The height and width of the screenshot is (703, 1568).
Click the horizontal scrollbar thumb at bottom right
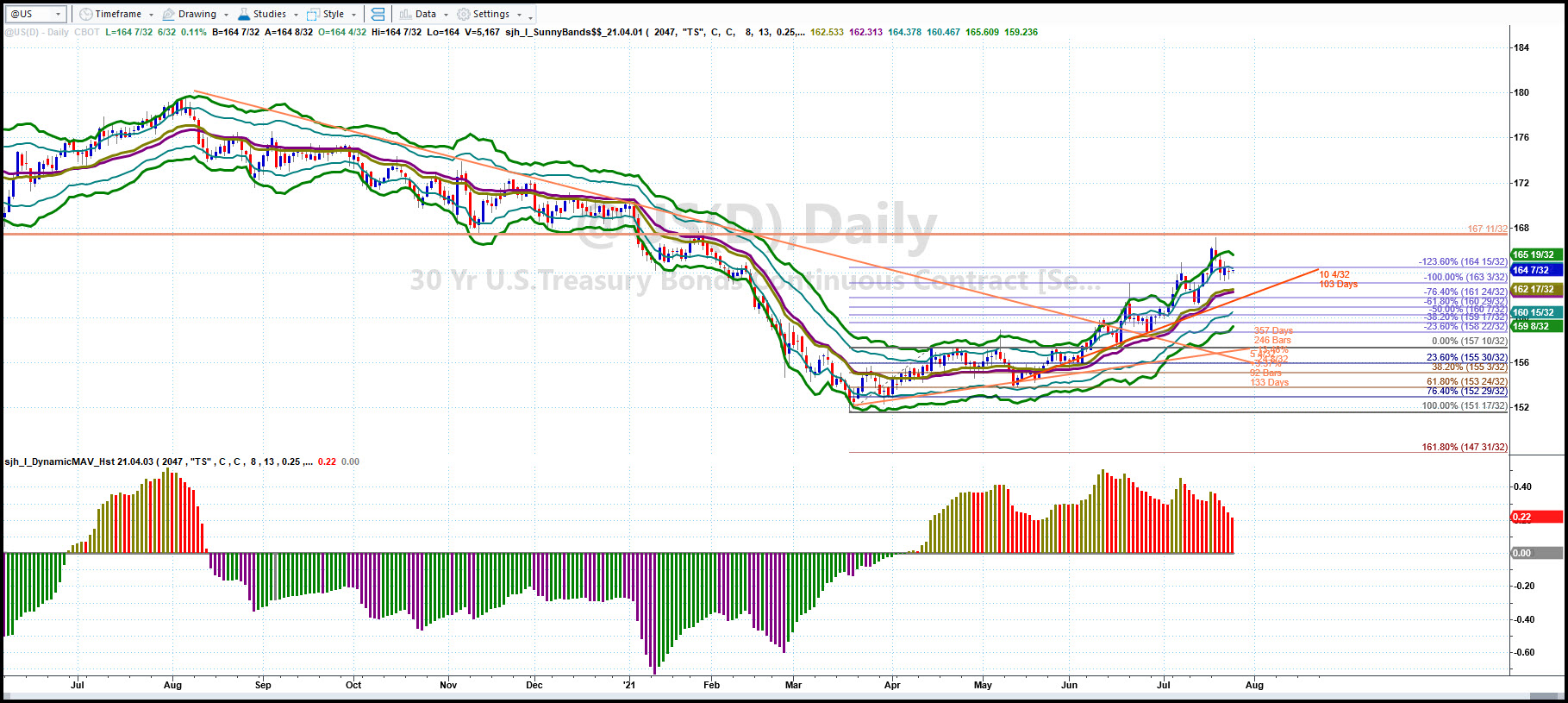tap(1546, 696)
